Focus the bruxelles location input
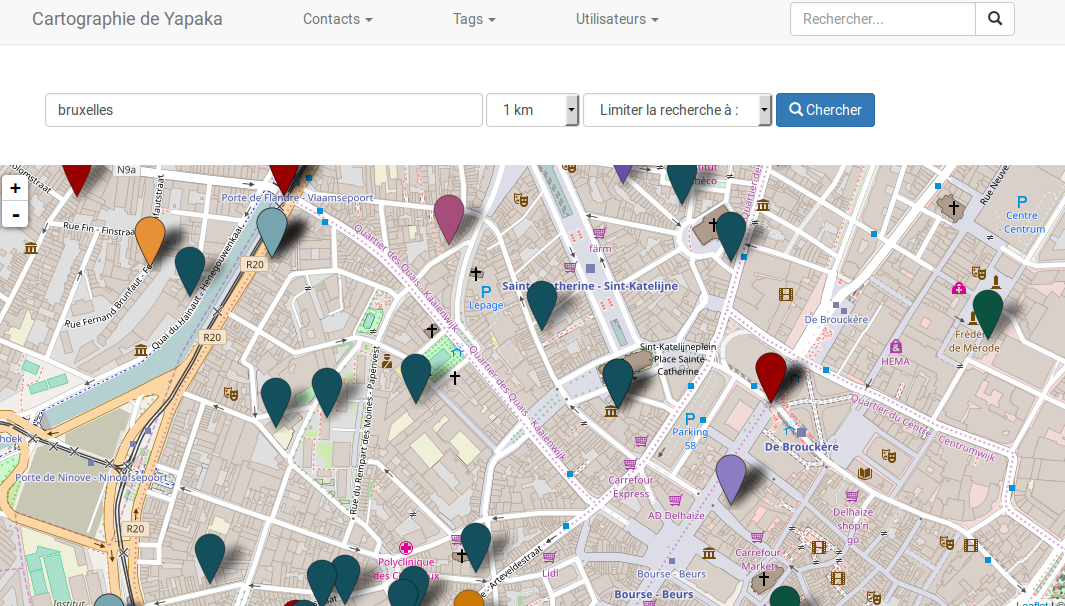Image resolution: width=1065 pixels, height=606 pixels. click(264, 110)
